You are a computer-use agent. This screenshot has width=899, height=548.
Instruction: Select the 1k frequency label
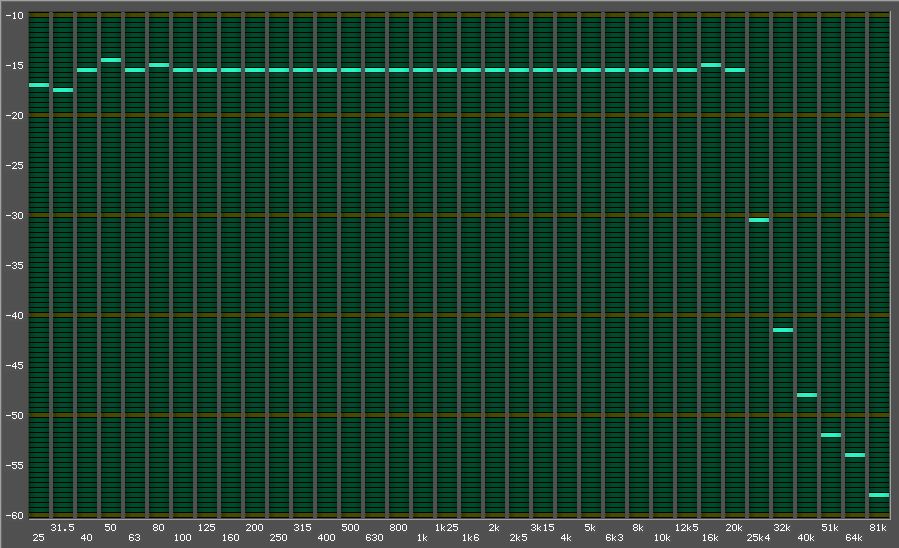click(x=423, y=538)
